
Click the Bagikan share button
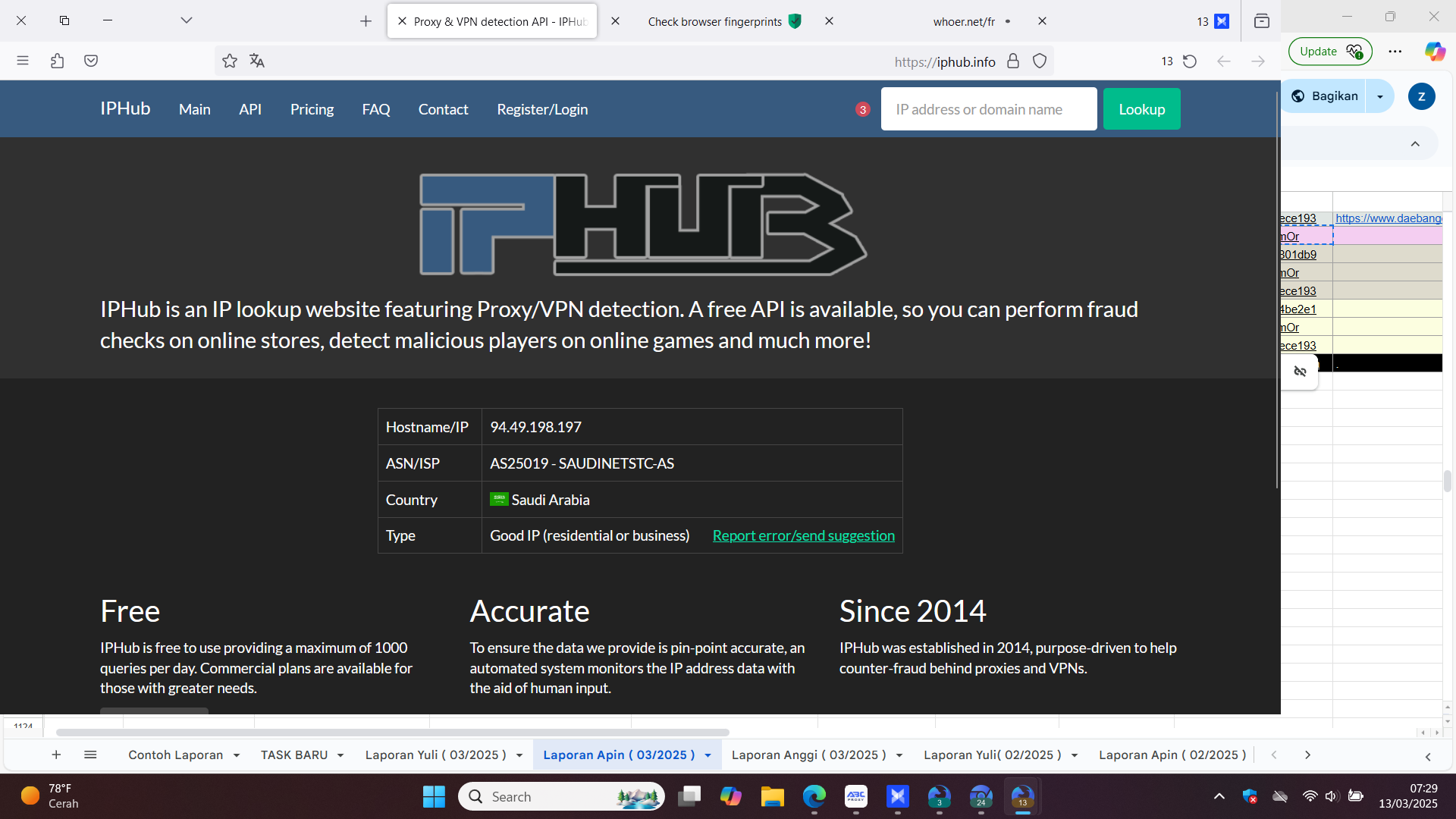pos(1325,96)
